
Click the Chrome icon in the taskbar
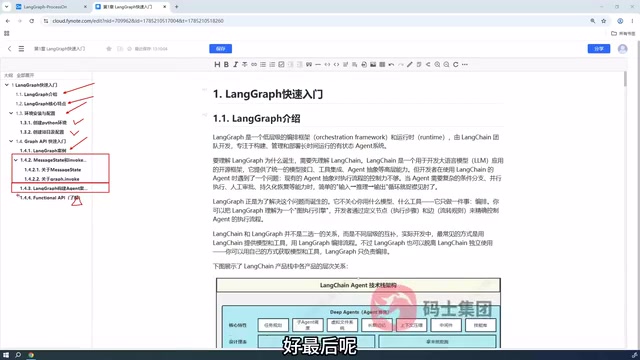pyautogui.click(x=31, y=355)
